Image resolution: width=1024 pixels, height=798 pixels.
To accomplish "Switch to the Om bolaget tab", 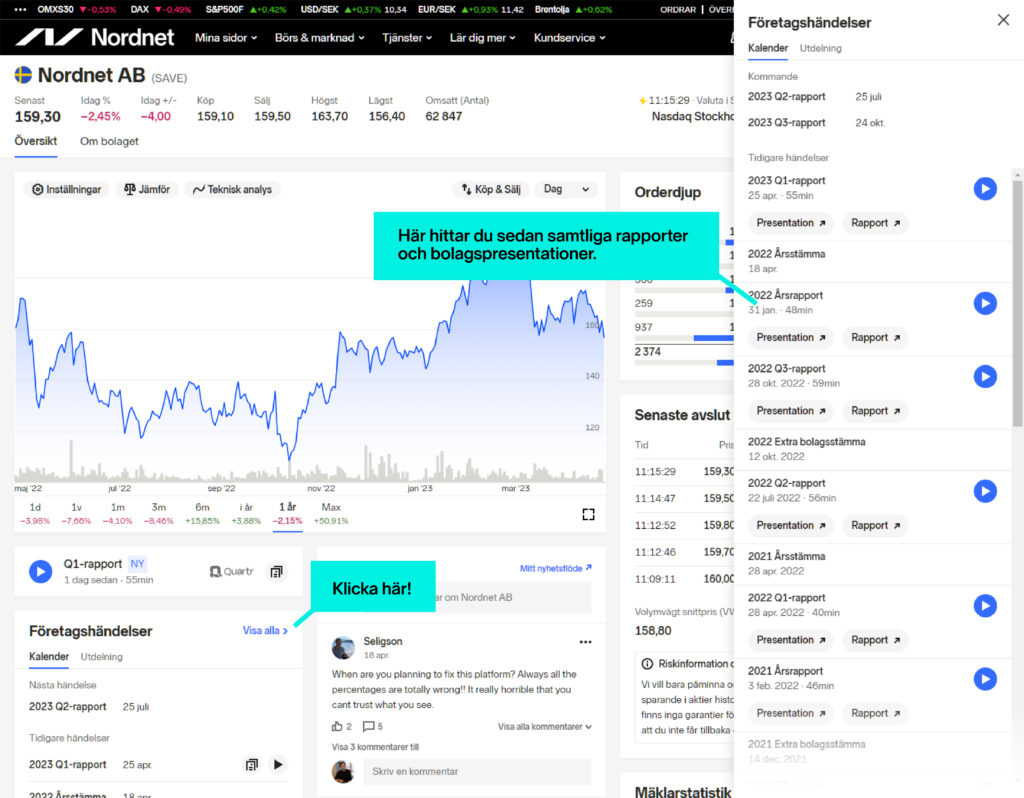I will 109,141.
